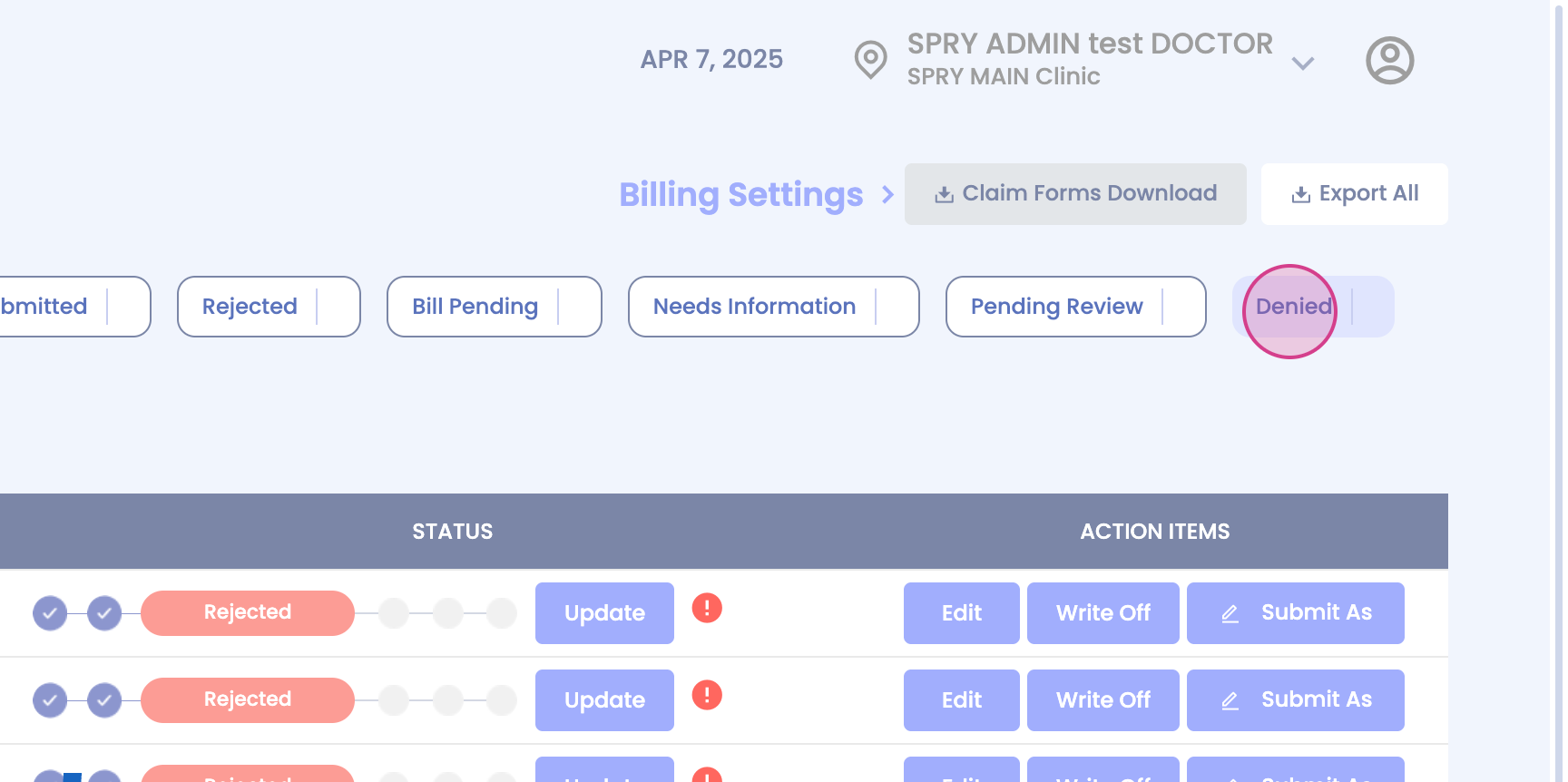Click the download icon on Claim Forms Download
The height and width of the screenshot is (782, 1568).
944,194
